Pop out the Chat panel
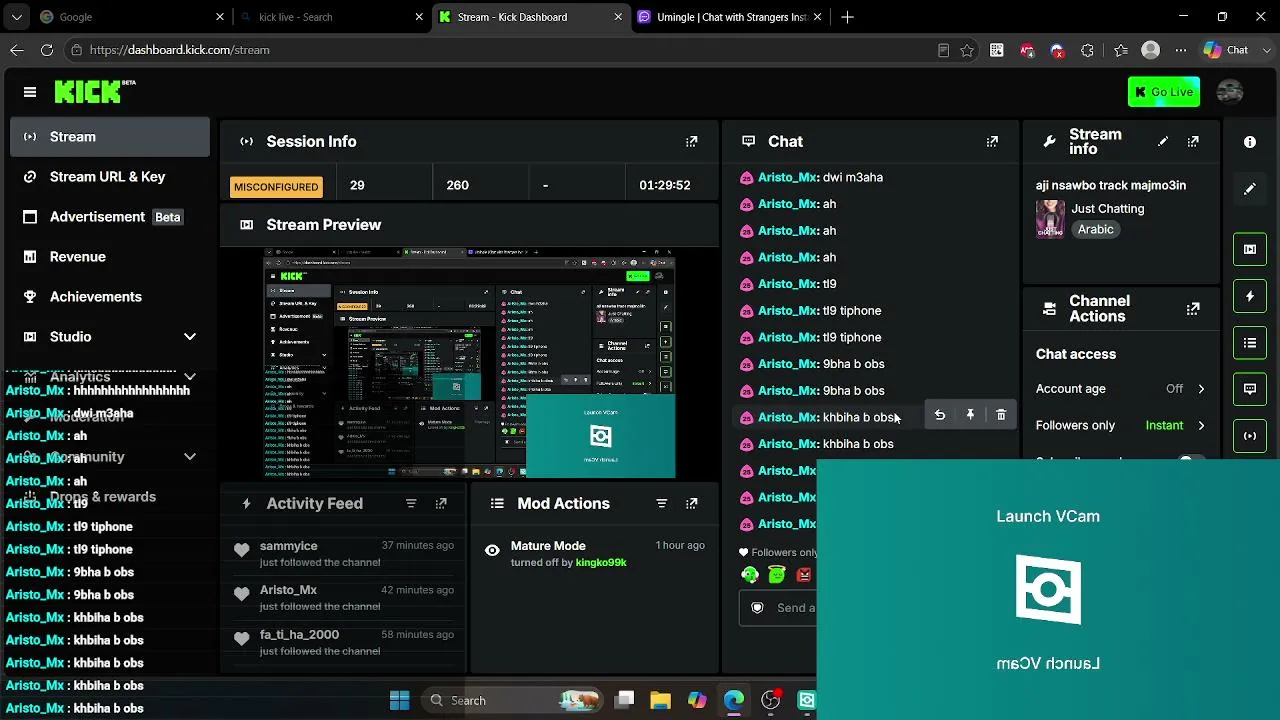 point(992,142)
